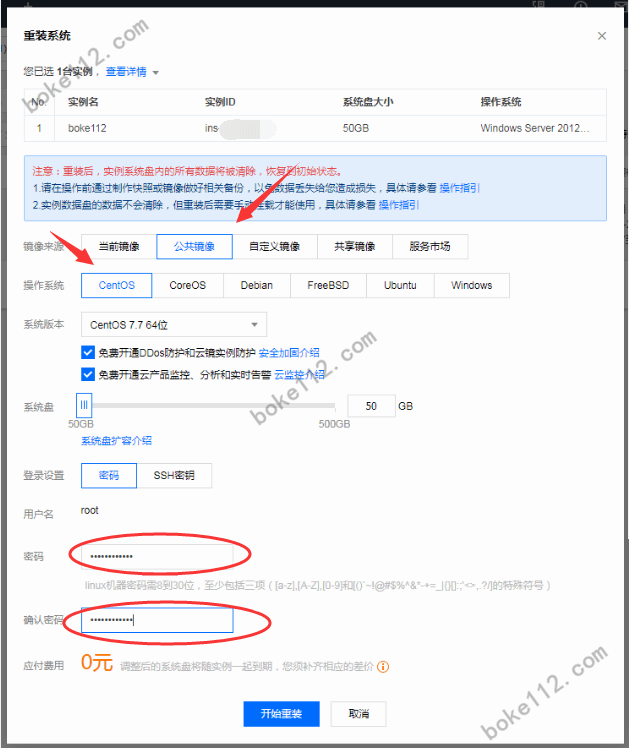Click the 实例ID column header

pyautogui.click(x=220, y=102)
